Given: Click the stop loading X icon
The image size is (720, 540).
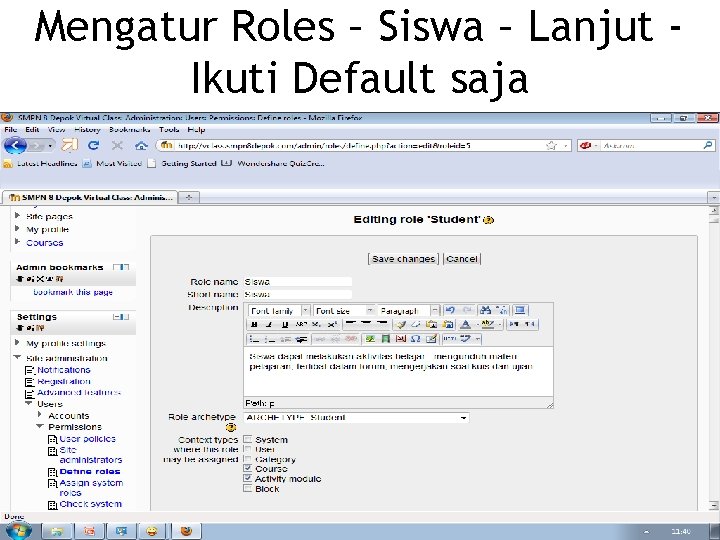Looking at the screenshot, I should 118,146.
